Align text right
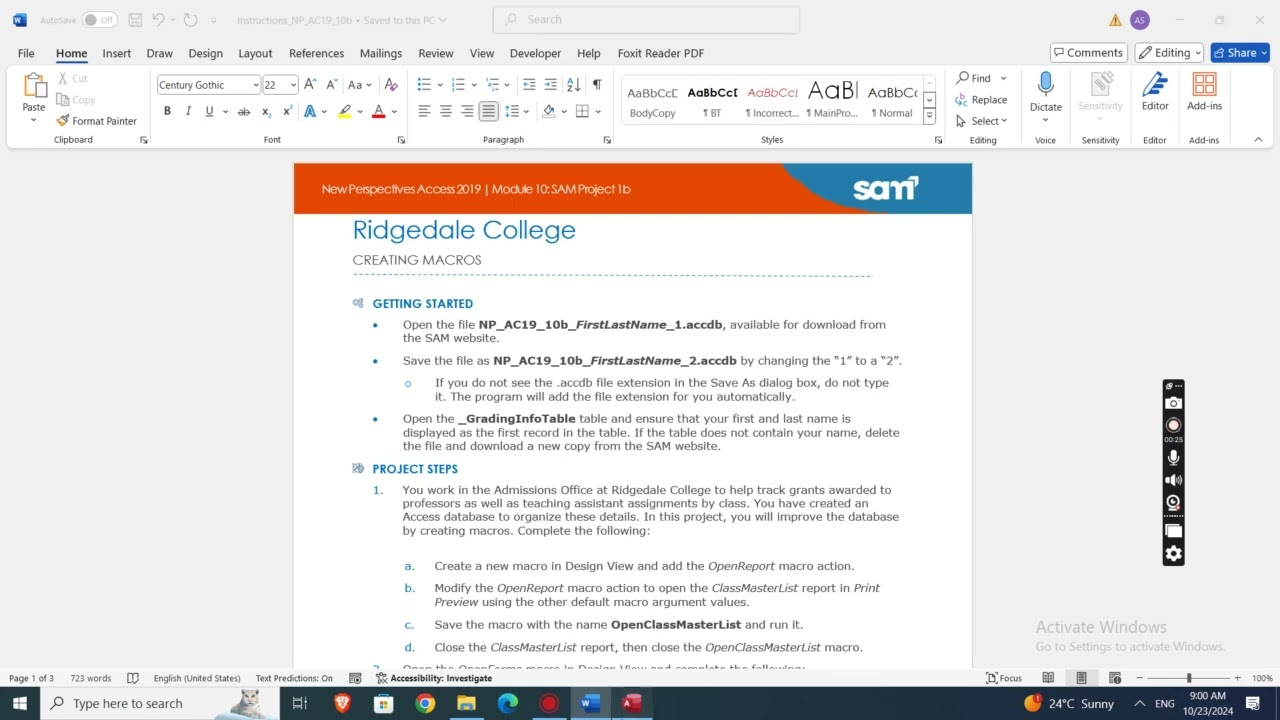Viewport: 1280px width, 720px height. [x=467, y=112]
